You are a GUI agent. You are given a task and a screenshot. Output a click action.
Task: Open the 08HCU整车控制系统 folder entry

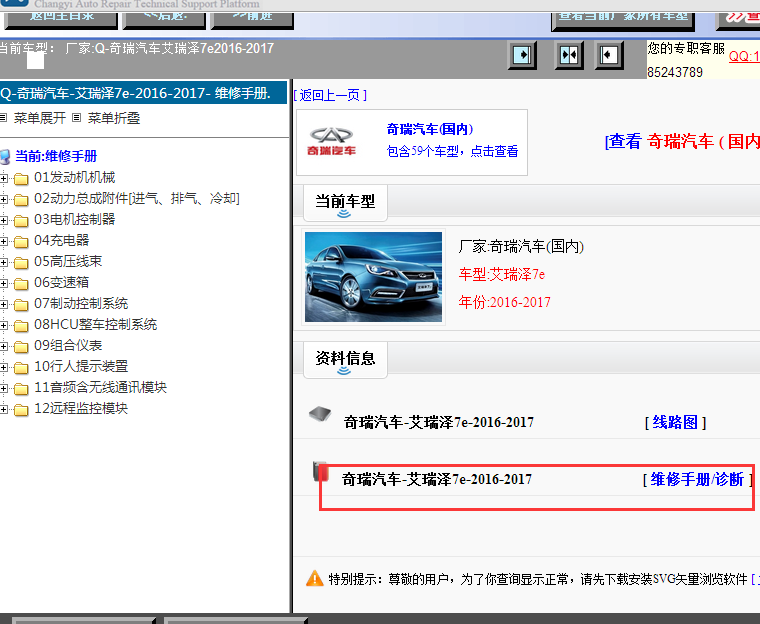[x=95, y=324]
